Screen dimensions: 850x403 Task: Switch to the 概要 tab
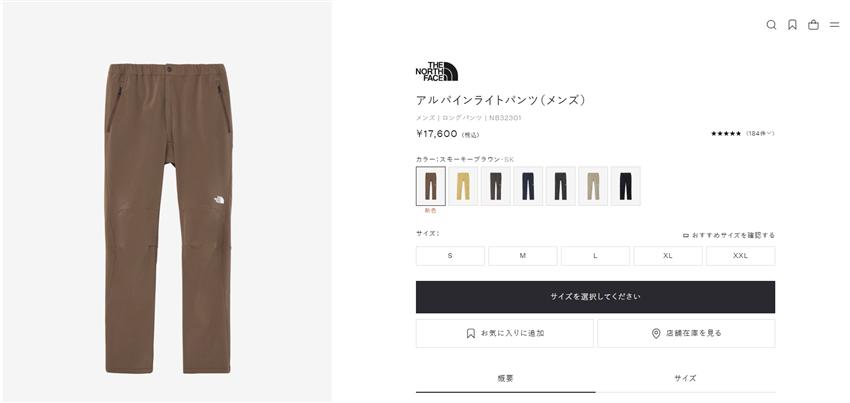click(505, 379)
